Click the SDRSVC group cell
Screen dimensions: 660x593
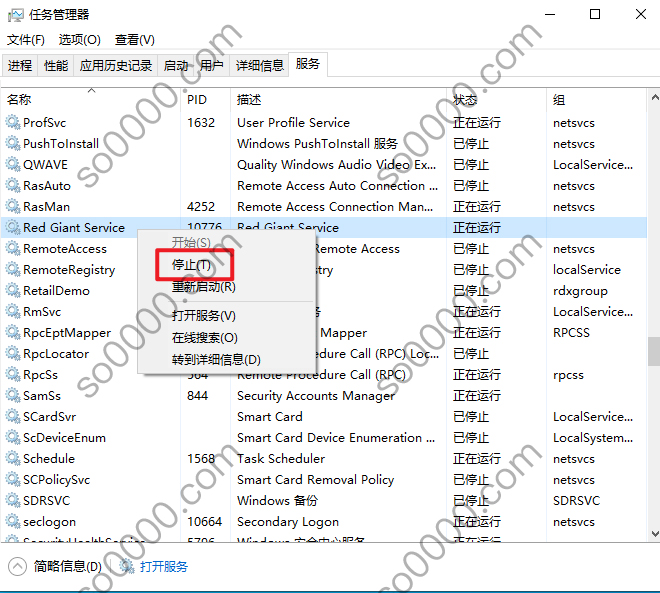click(577, 501)
